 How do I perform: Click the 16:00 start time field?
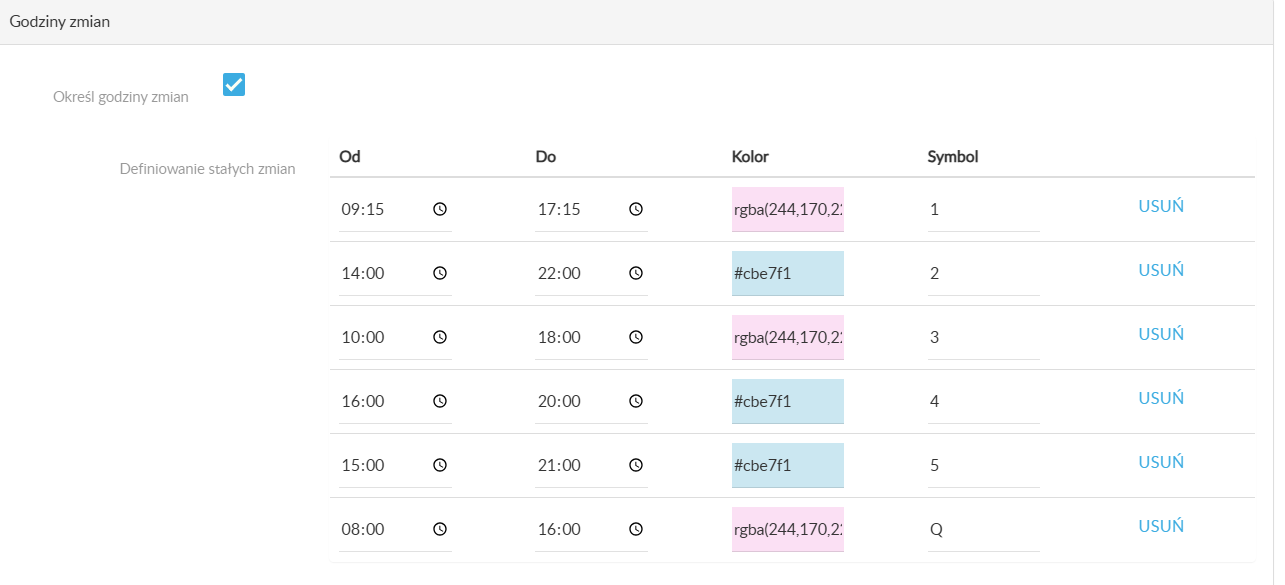click(395, 402)
